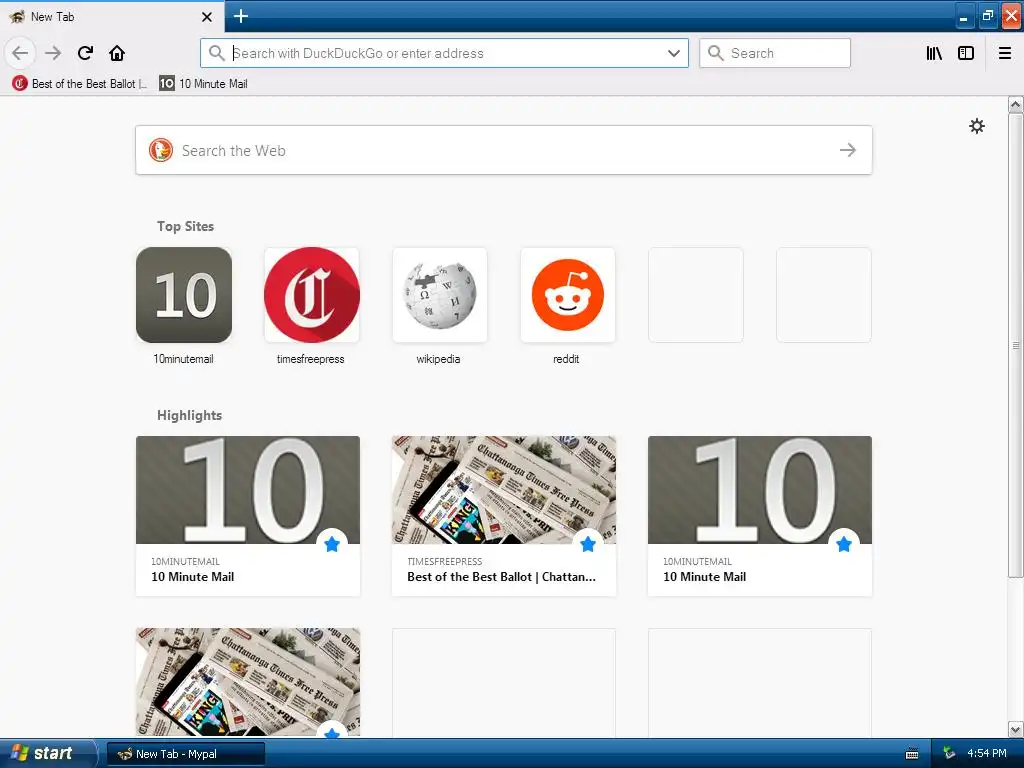1024x768 pixels.
Task: Go forward using the forward arrow
Action: click(x=53, y=53)
